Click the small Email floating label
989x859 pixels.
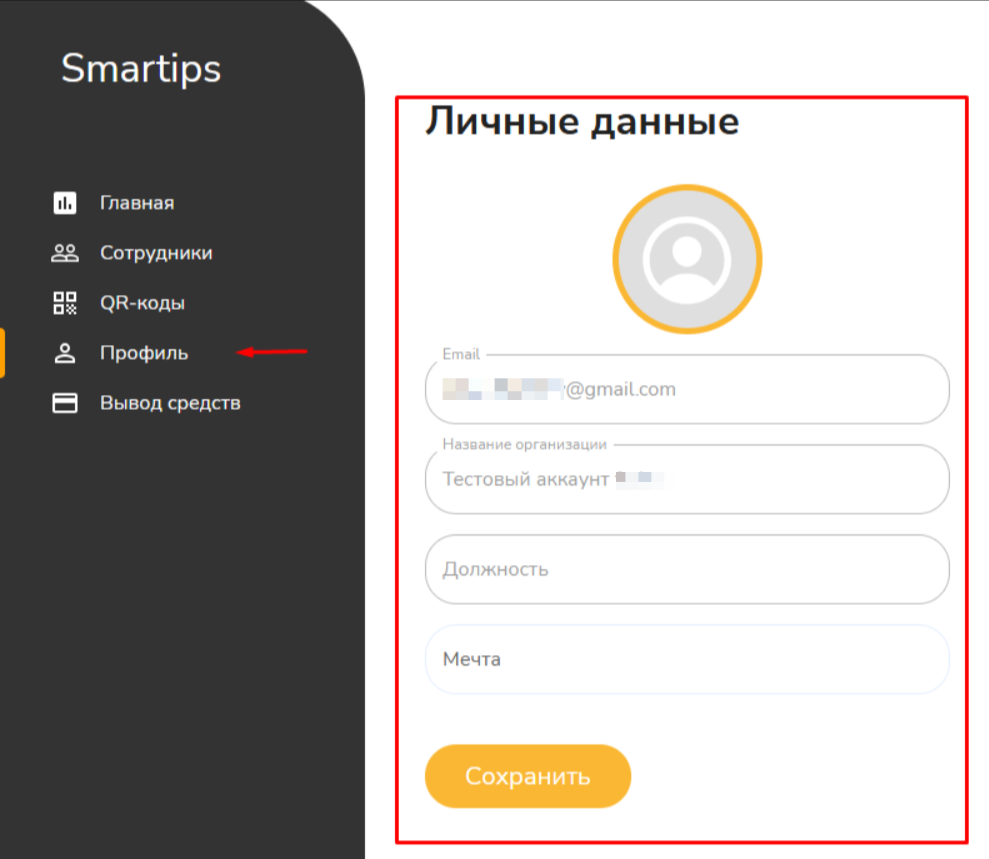[461, 354]
